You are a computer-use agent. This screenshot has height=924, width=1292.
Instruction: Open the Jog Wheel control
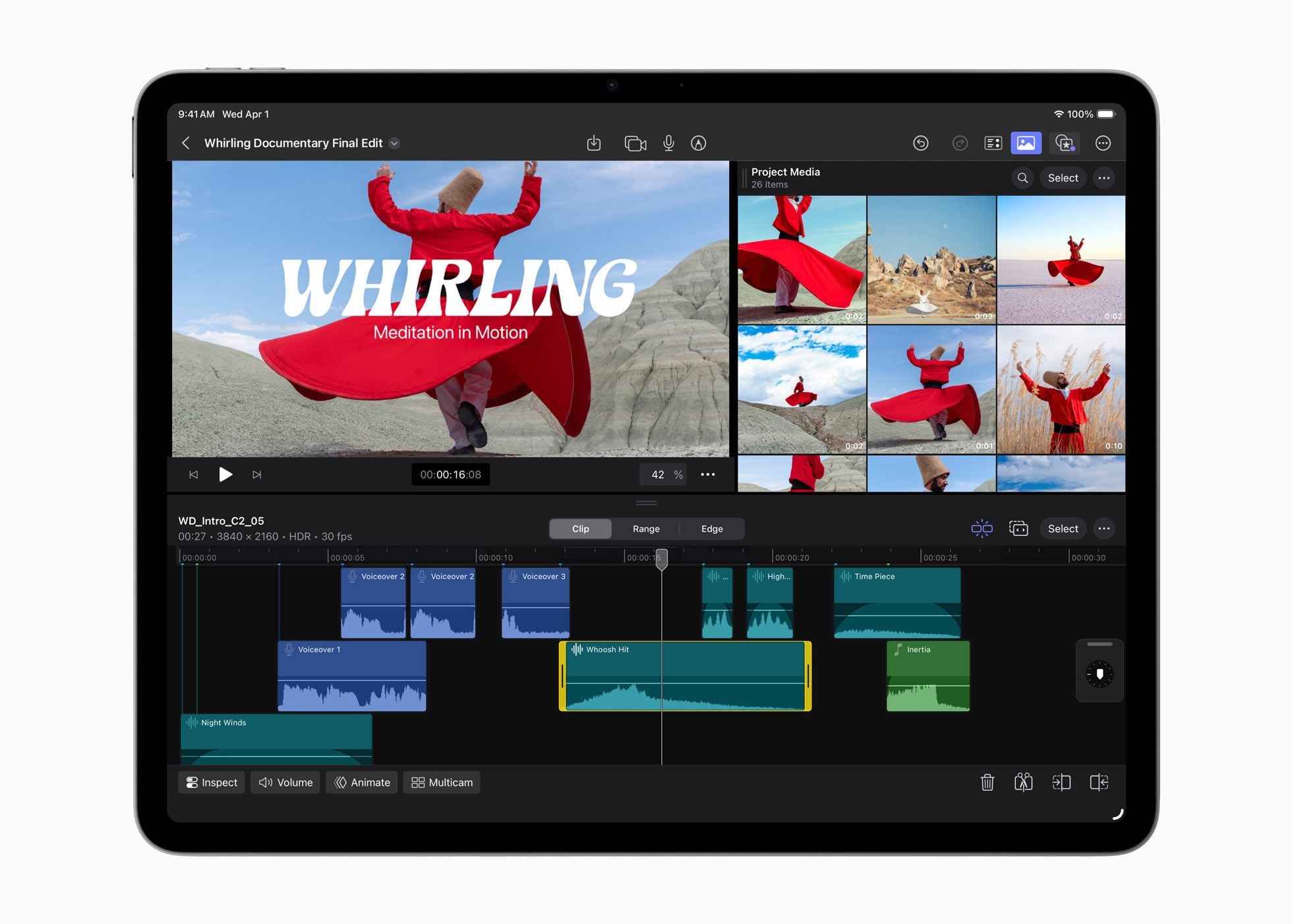coord(1099,671)
